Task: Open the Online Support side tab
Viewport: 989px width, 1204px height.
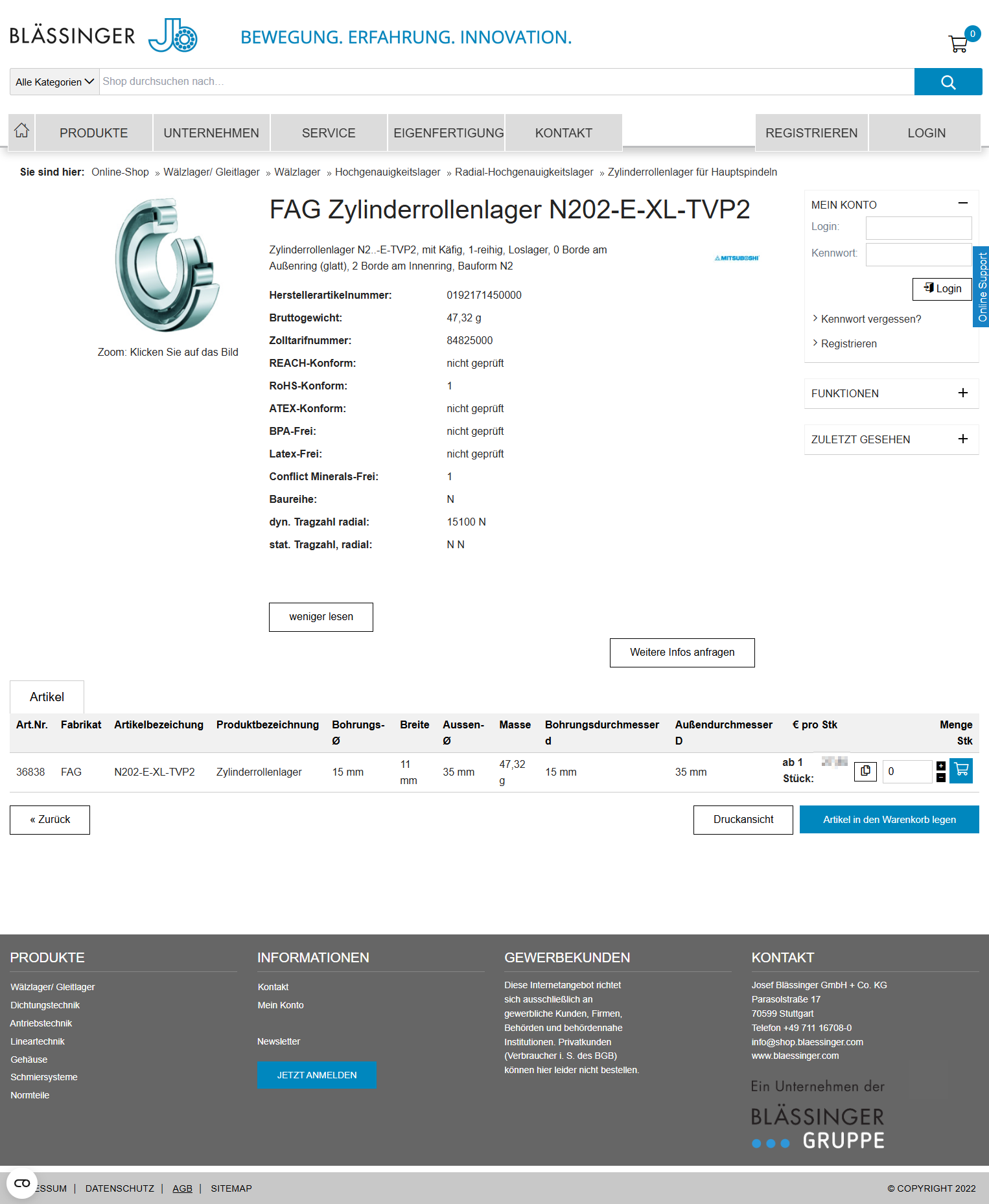Action: pos(981,287)
